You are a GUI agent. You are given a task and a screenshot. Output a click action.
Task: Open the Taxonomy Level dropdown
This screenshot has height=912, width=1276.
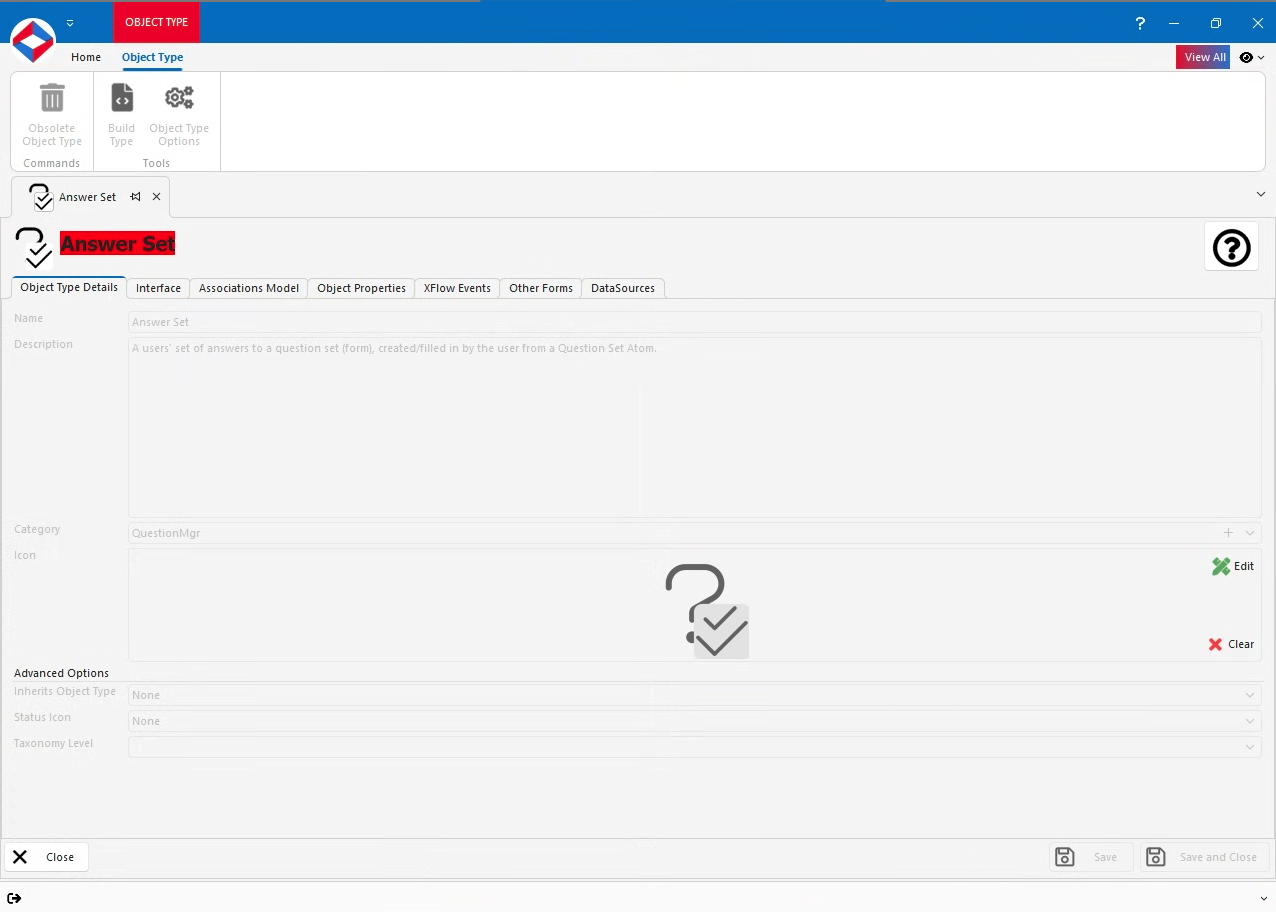tap(1249, 746)
